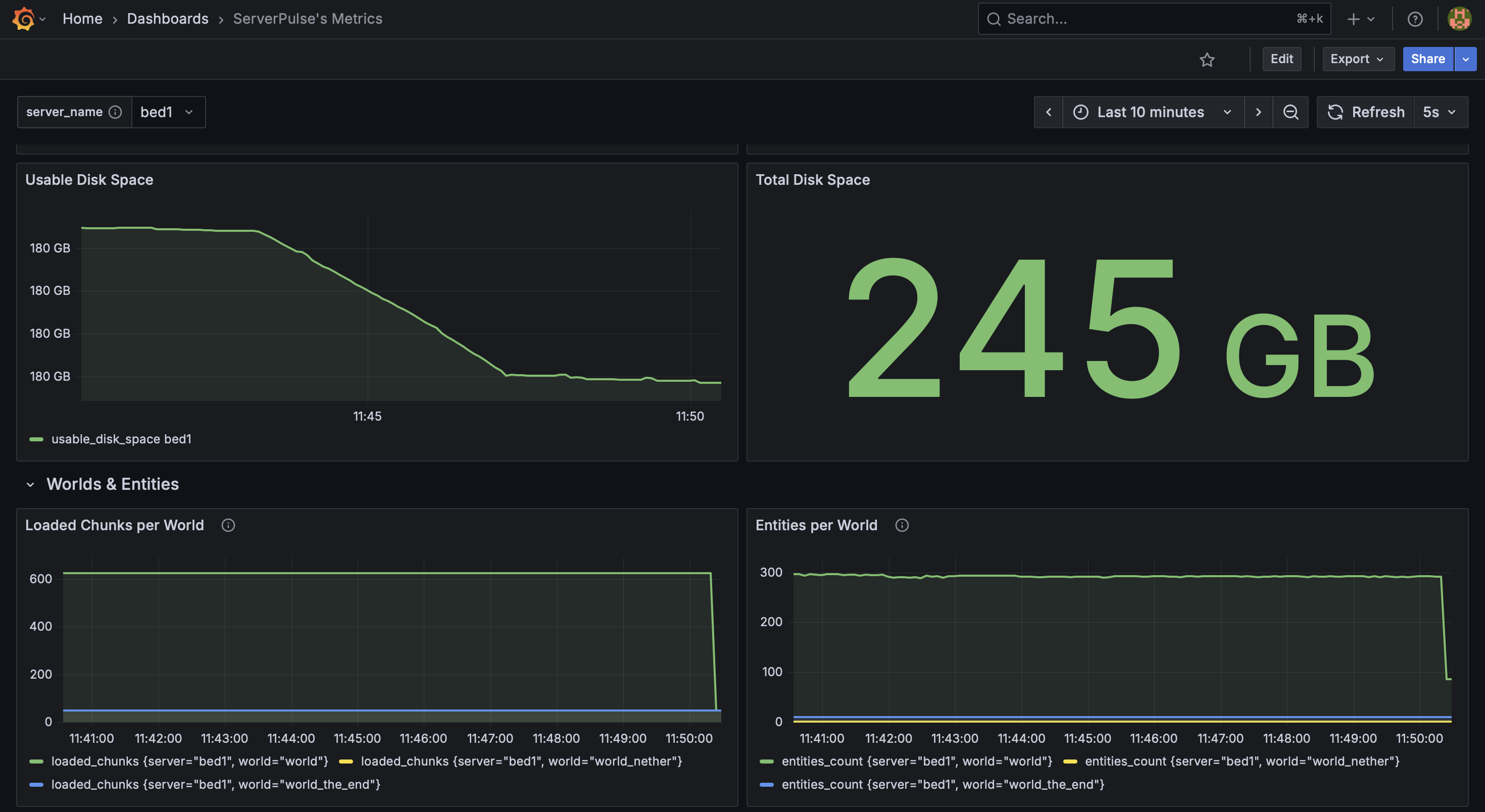This screenshot has height=812, width=1485.
Task: Go to Dashboards breadcrumb
Action: (167, 19)
